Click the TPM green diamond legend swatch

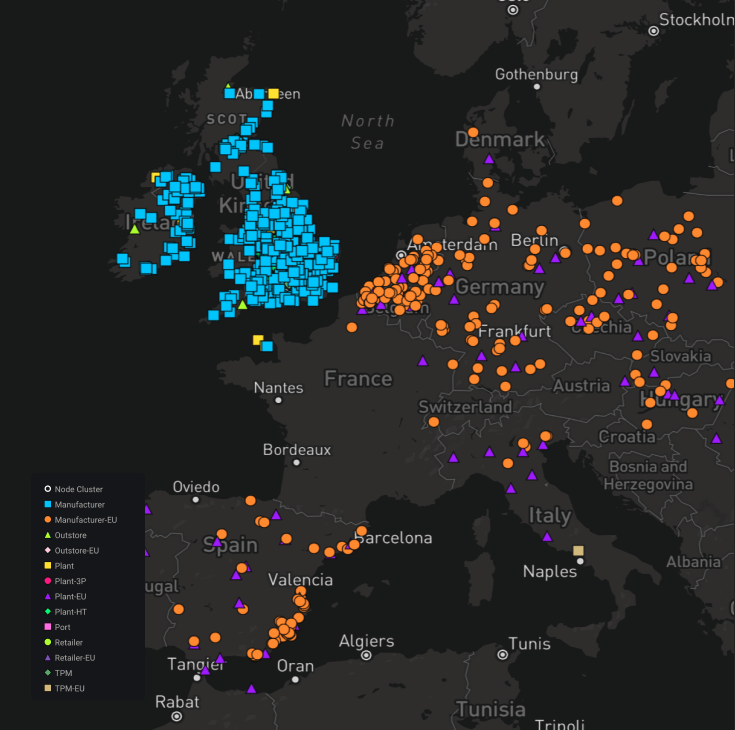click(x=47, y=673)
